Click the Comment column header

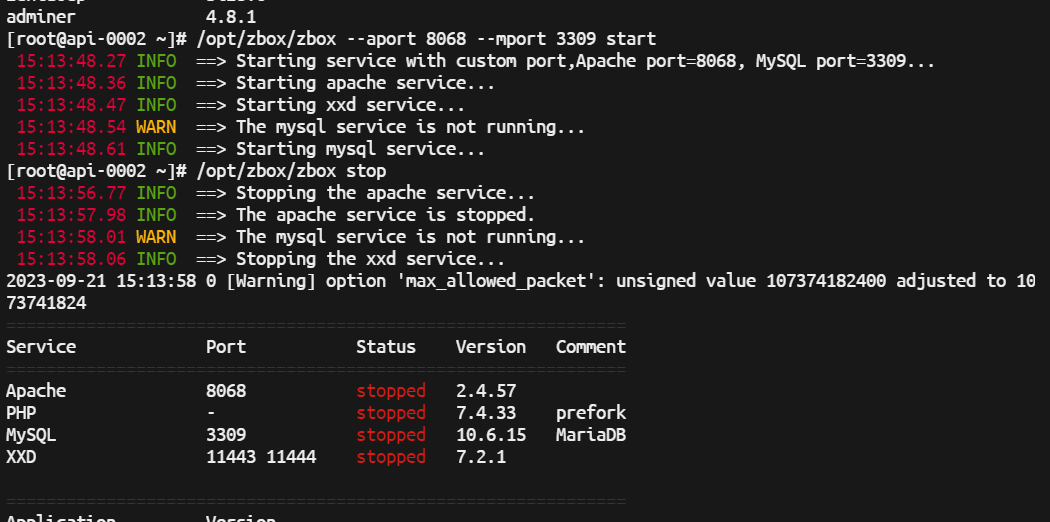click(591, 347)
